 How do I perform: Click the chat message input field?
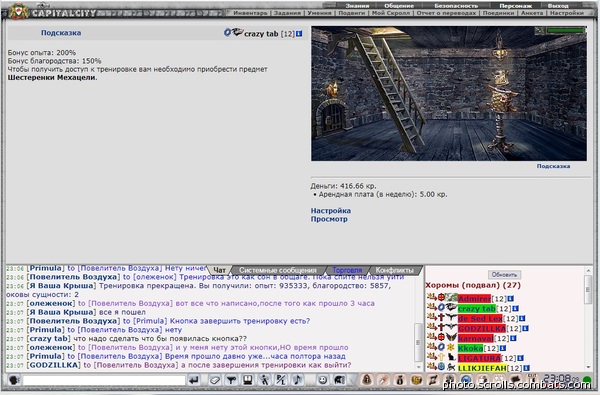tap(104, 380)
